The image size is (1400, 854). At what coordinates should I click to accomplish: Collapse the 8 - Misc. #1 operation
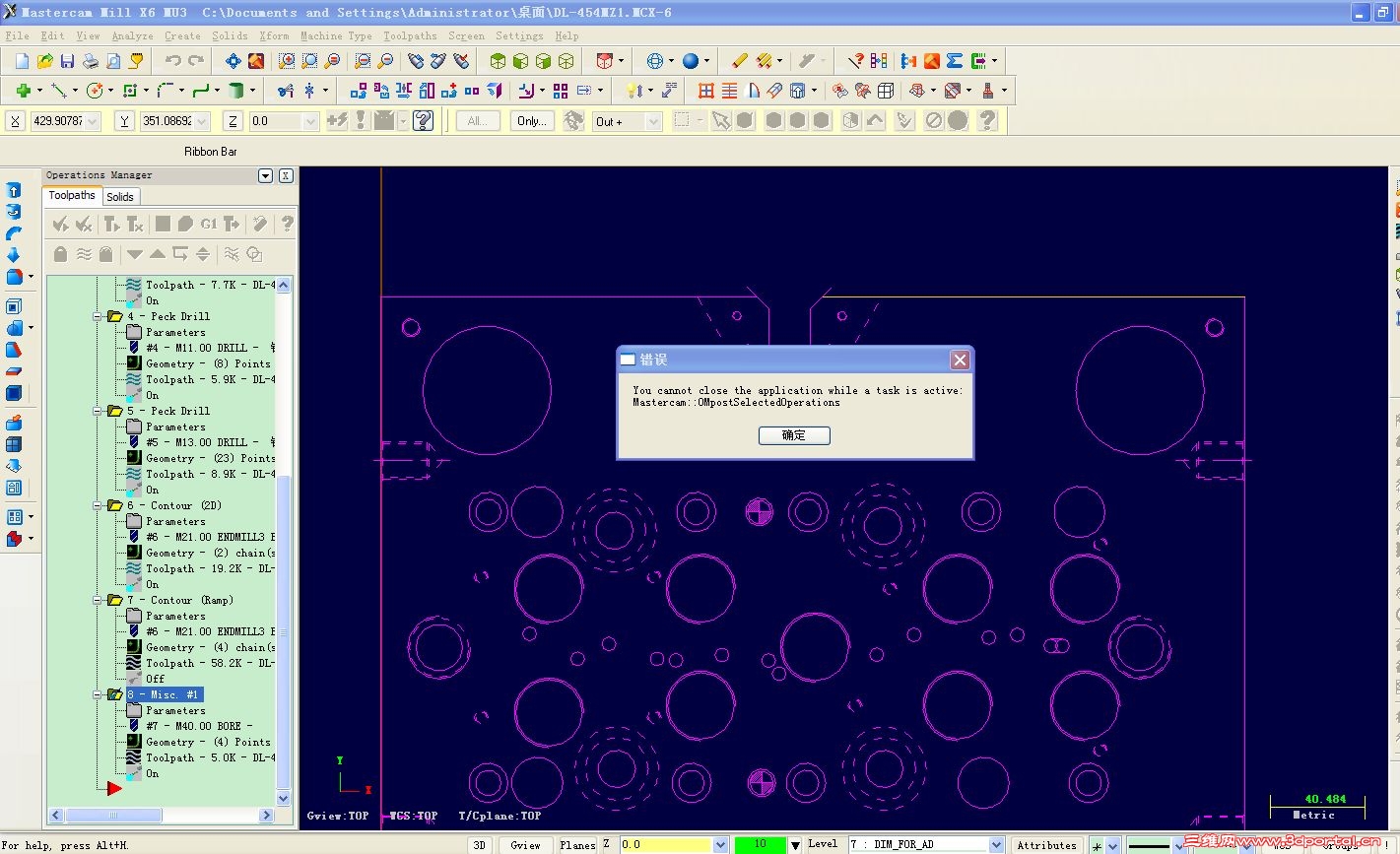[98, 694]
